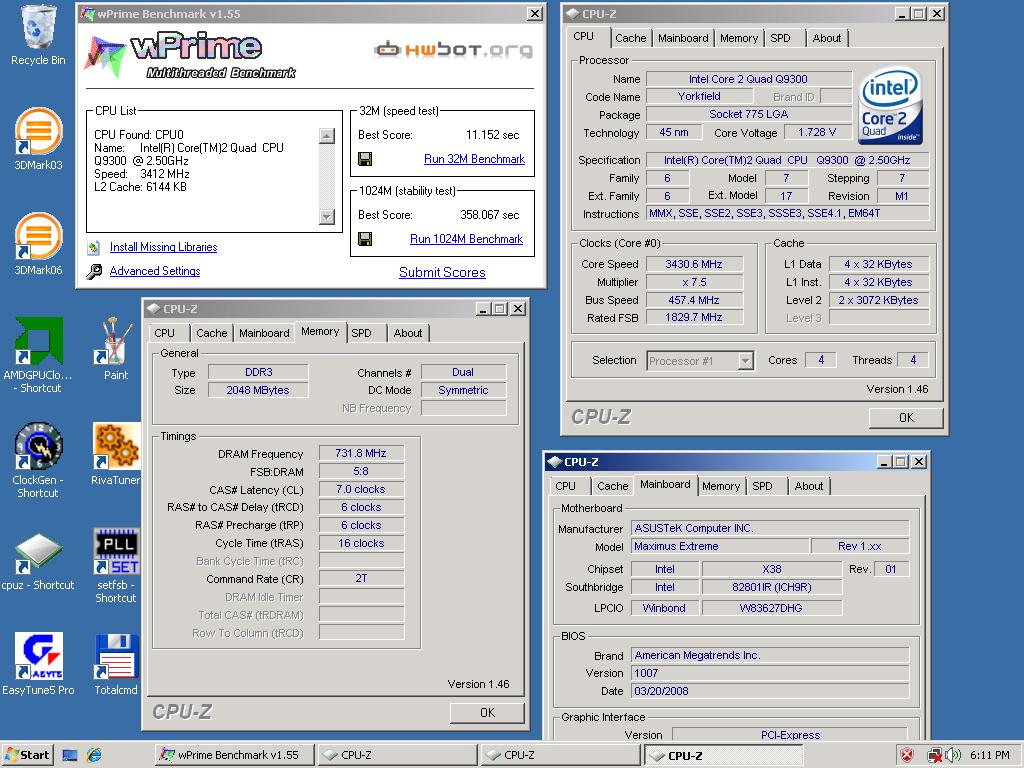Open the Totalcmd desktop icon
The width and height of the screenshot is (1024, 768).
116,656
